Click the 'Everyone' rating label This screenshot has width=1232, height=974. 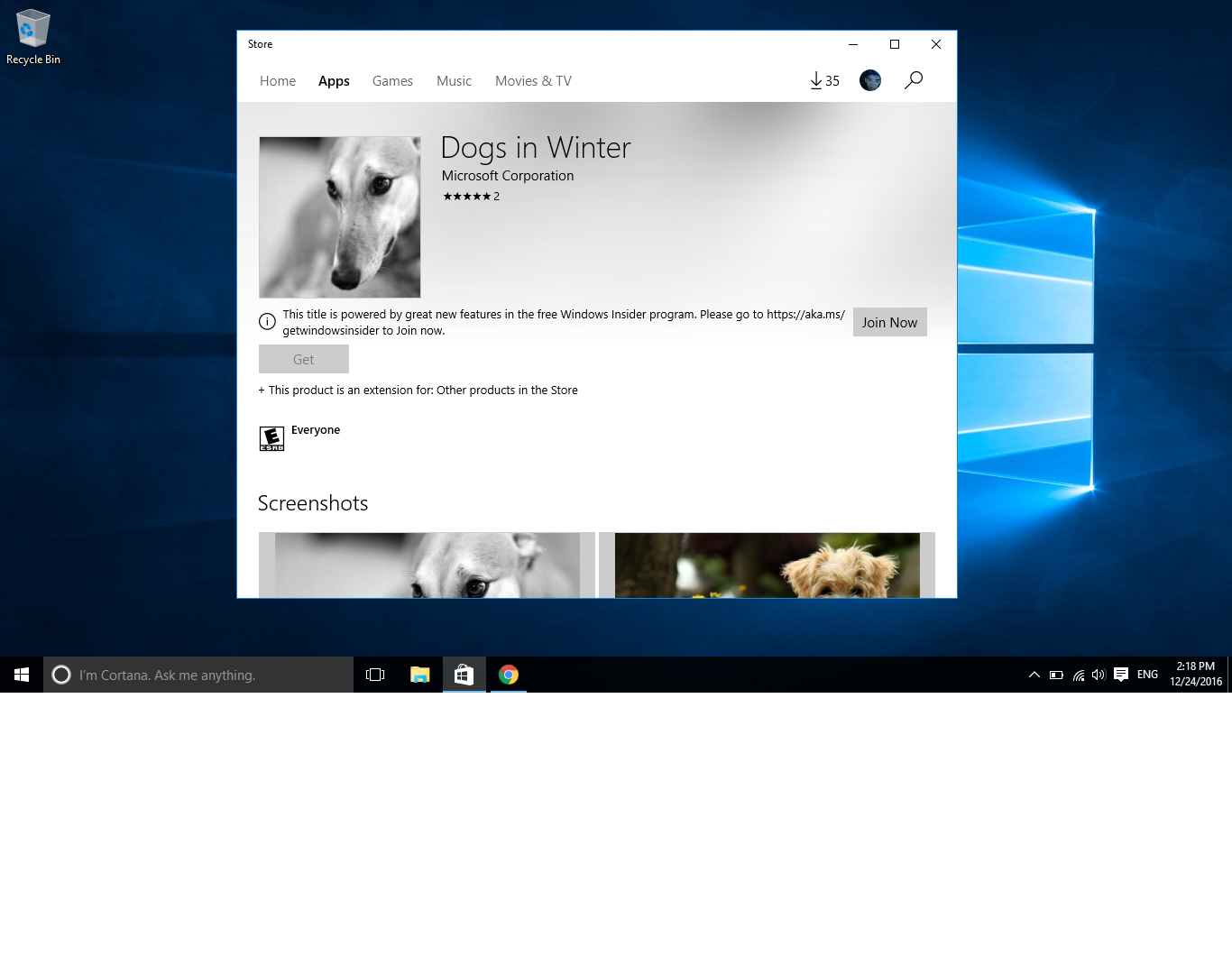pos(316,430)
